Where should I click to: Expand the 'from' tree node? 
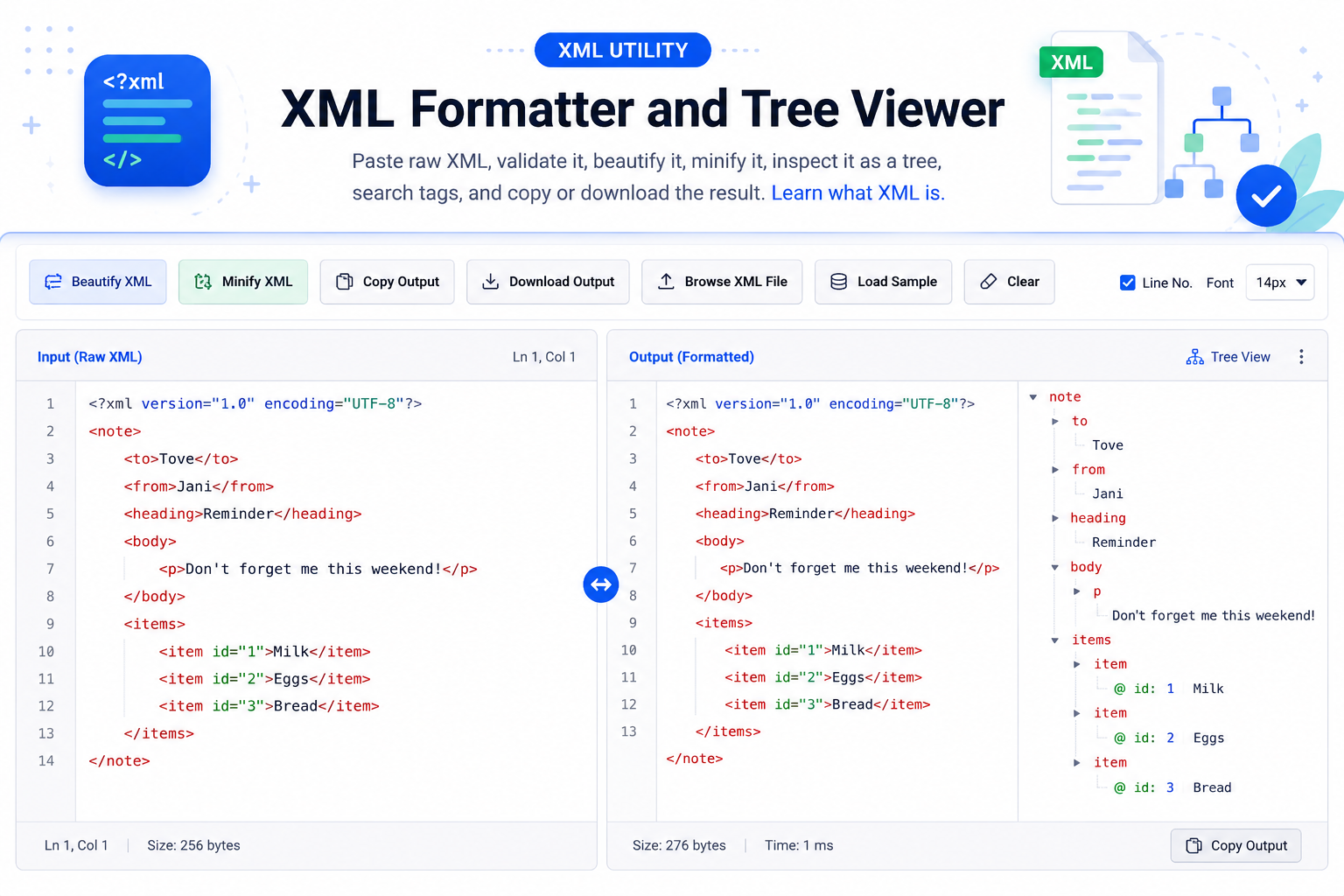point(1055,470)
